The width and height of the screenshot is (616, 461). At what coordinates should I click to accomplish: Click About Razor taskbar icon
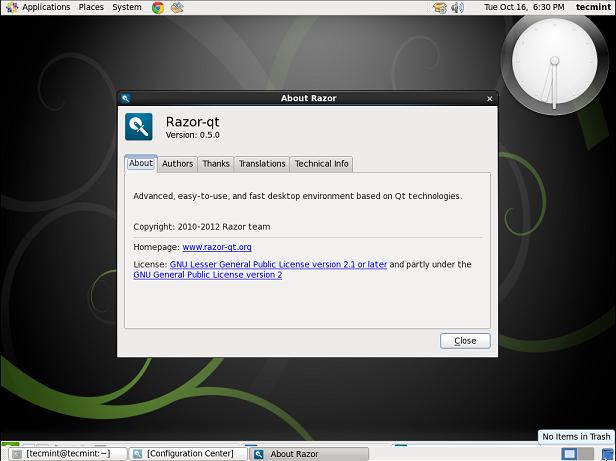[258, 454]
